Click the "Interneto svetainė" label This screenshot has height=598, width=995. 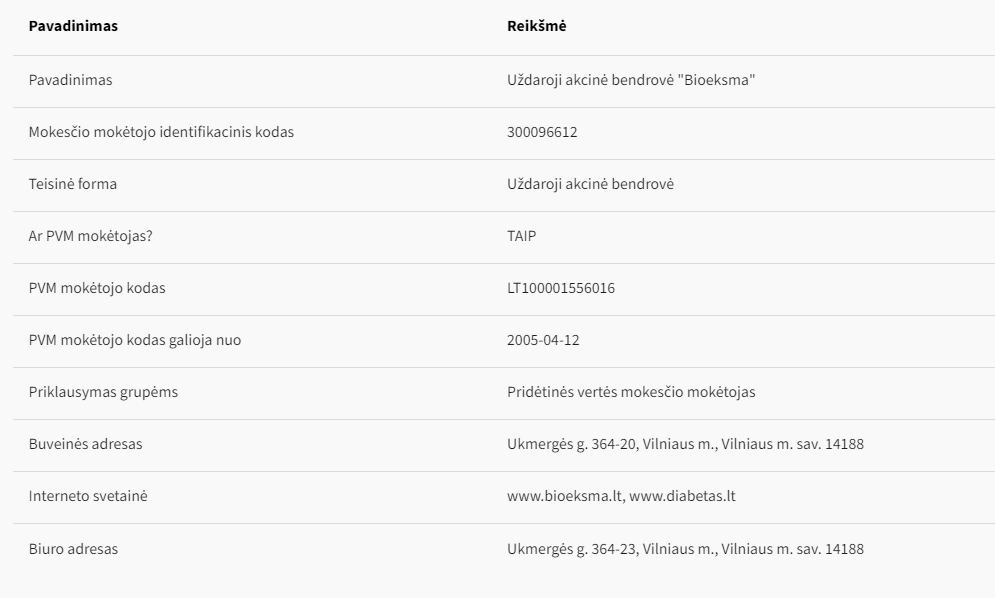tap(88, 496)
